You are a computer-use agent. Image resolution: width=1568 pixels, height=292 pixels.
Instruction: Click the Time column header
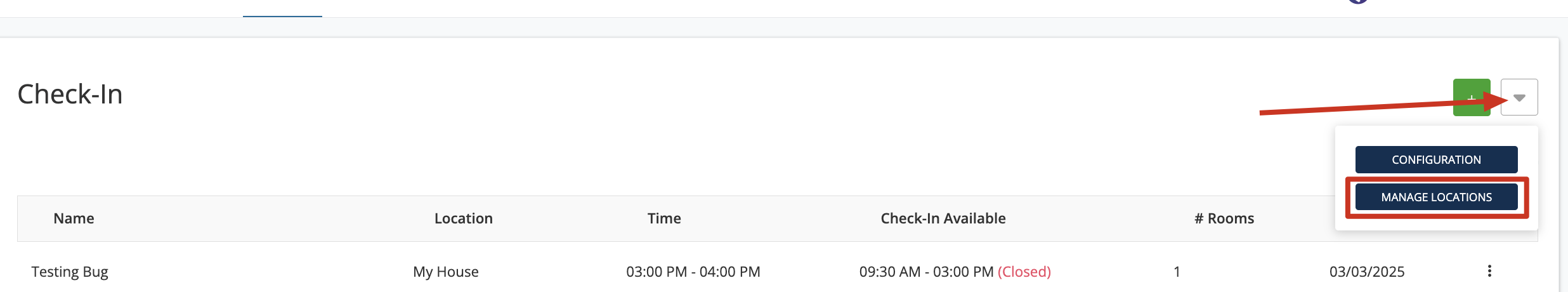(663, 218)
